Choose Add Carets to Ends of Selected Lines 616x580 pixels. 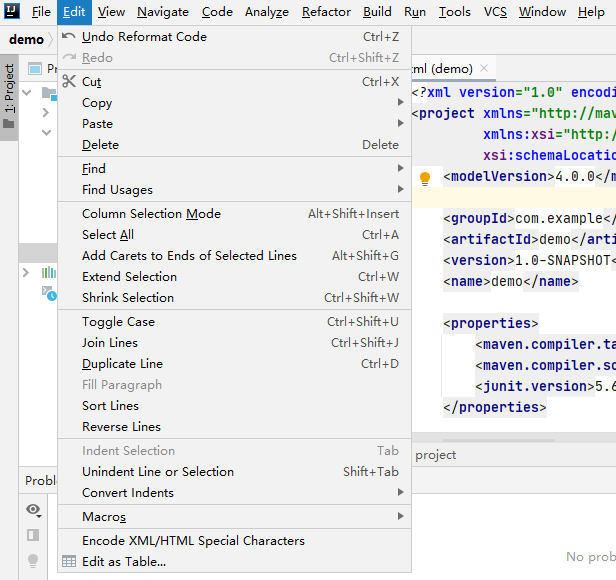[235, 255]
